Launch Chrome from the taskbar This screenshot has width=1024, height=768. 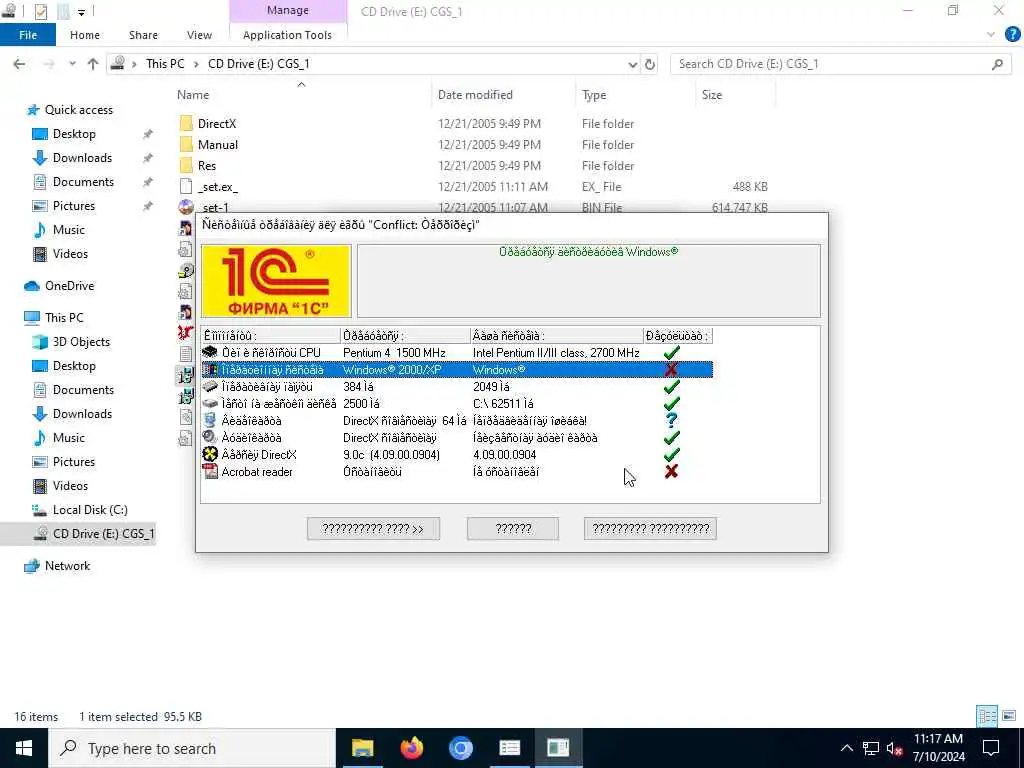coord(460,748)
